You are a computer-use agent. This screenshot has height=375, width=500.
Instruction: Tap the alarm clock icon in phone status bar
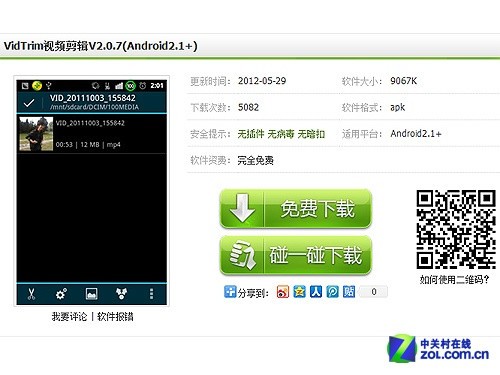point(143,86)
